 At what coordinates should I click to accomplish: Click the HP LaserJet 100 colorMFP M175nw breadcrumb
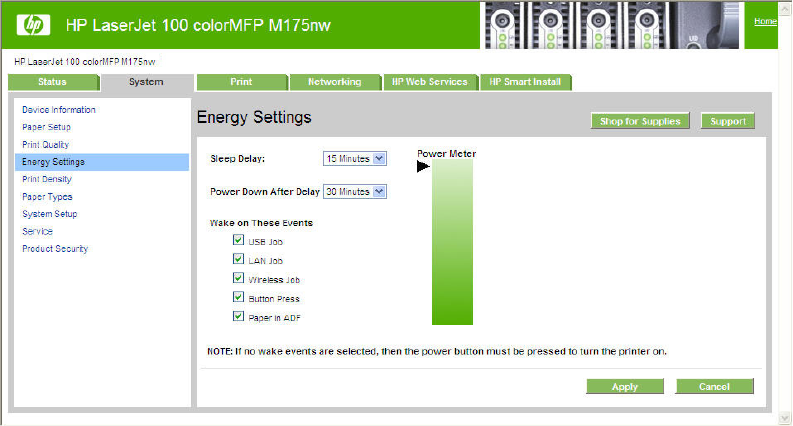pyautogui.click(x=85, y=62)
